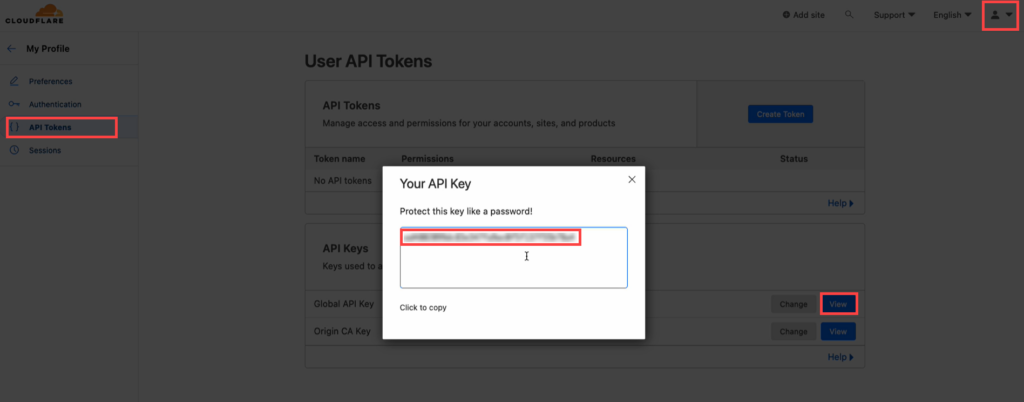Image resolution: width=1024 pixels, height=402 pixels.
Task: Click the Cloudflare logo
Action: pyautogui.click(x=35, y=14)
